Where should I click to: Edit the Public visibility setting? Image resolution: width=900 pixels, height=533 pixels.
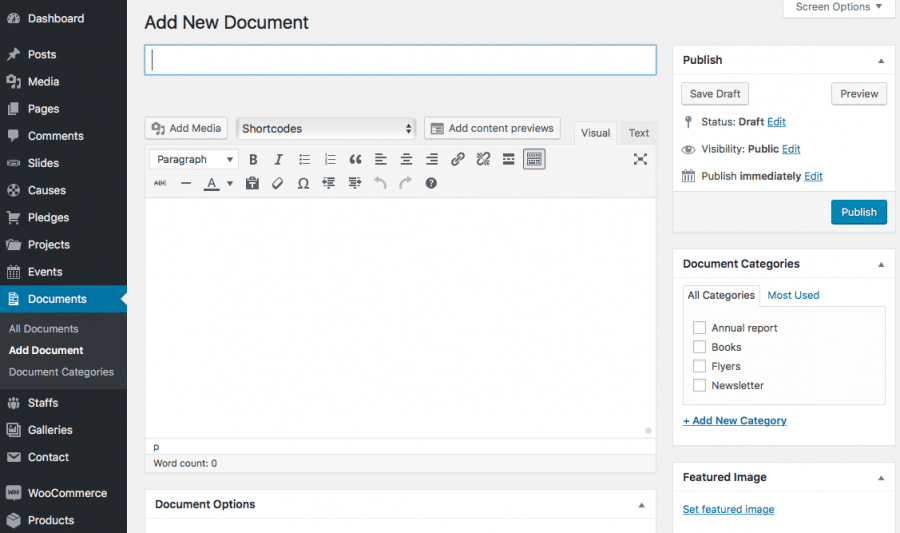pyautogui.click(x=790, y=149)
